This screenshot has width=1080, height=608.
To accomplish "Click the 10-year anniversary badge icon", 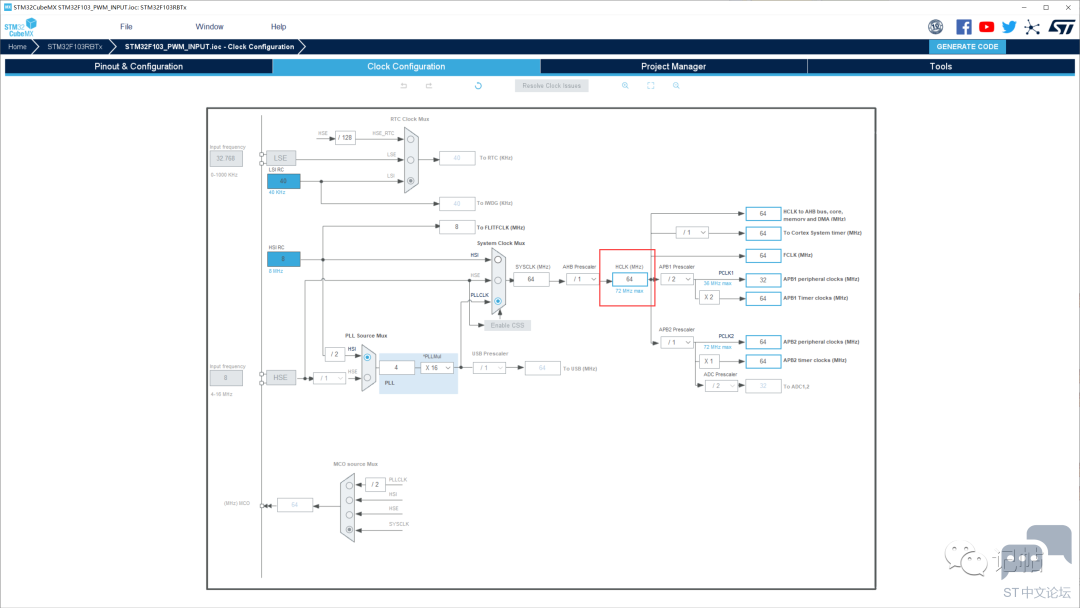I will (x=935, y=27).
